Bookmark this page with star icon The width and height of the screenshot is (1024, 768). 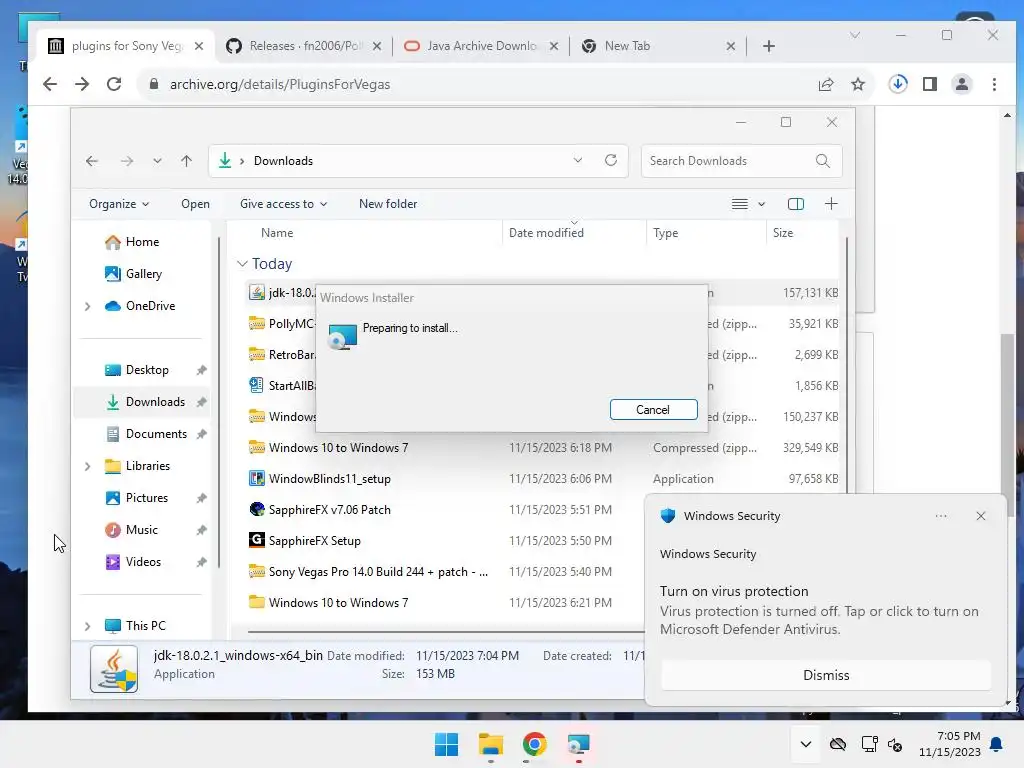(857, 84)
